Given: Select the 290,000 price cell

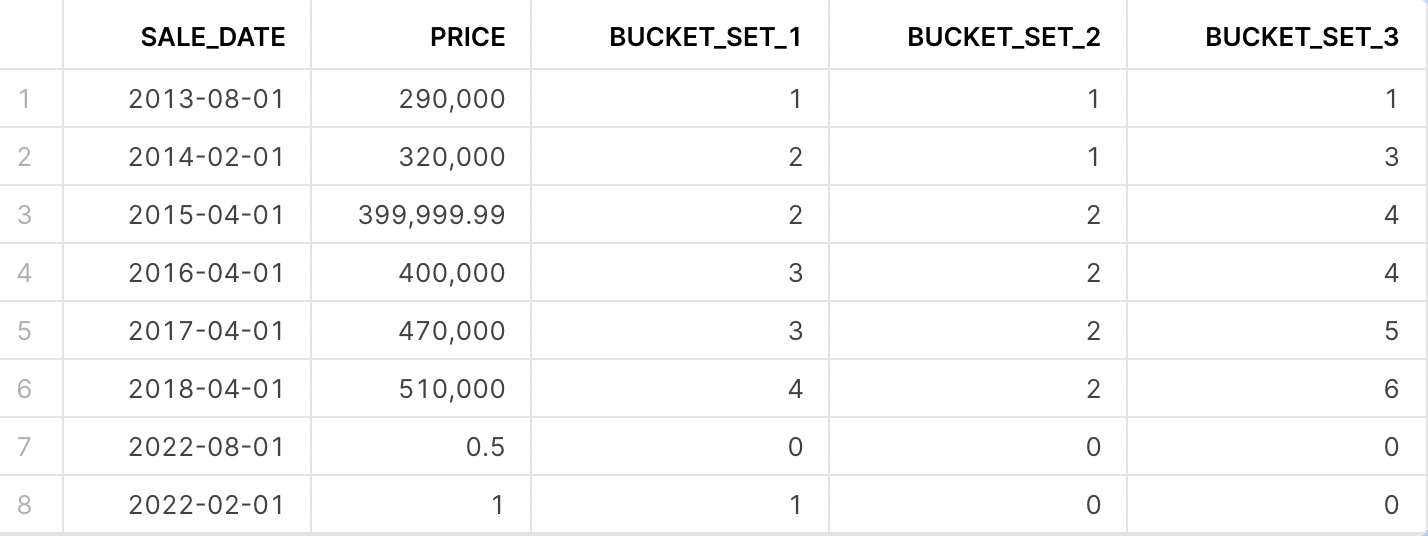Looking at the screenshot, I should 452,99.
